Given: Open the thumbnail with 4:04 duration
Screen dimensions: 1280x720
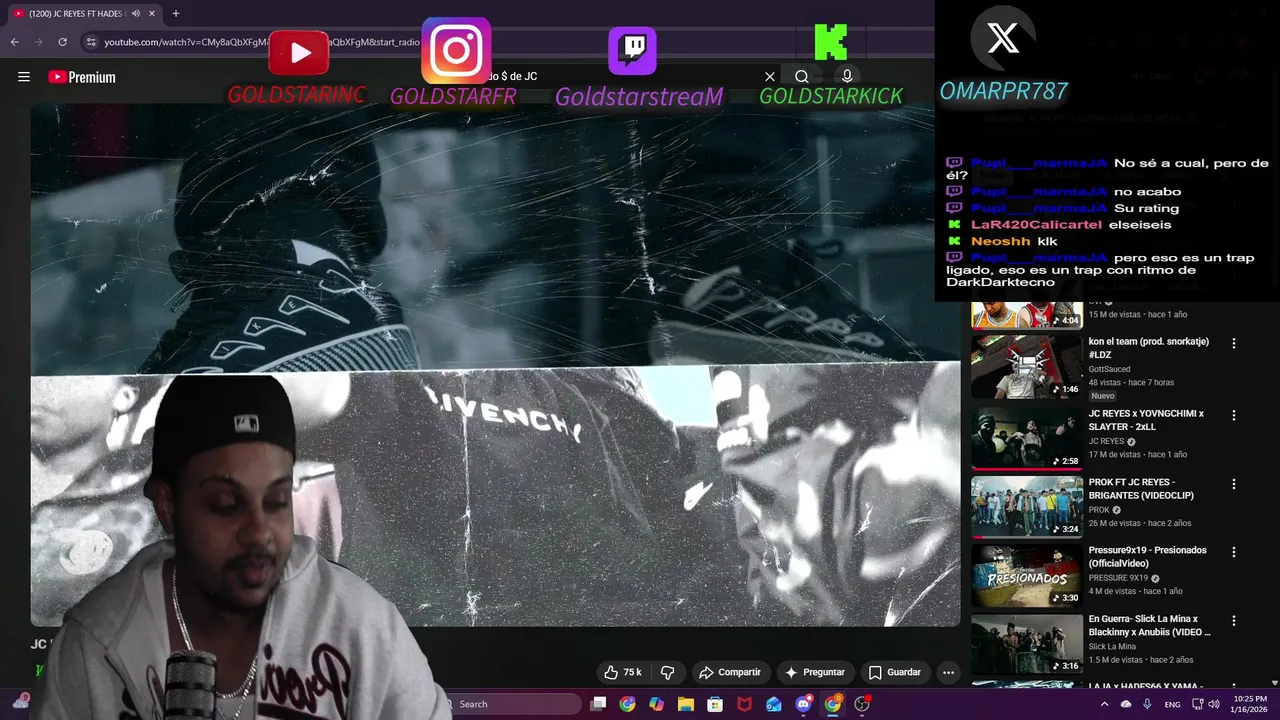Looking at the screenshot, I should pos(1027,314).
